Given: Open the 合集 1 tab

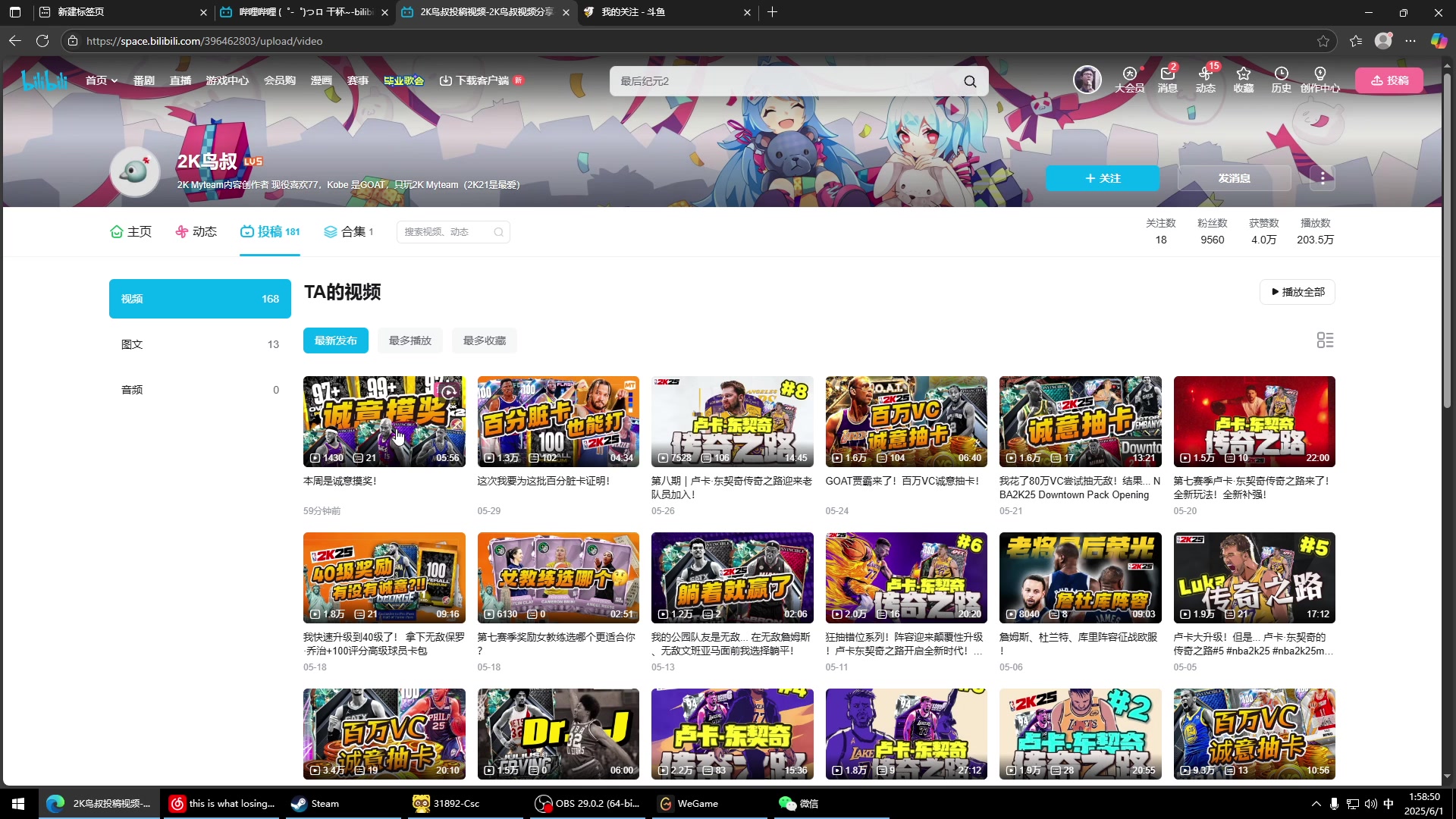Looking at the screenshot, I should [349, 231].
